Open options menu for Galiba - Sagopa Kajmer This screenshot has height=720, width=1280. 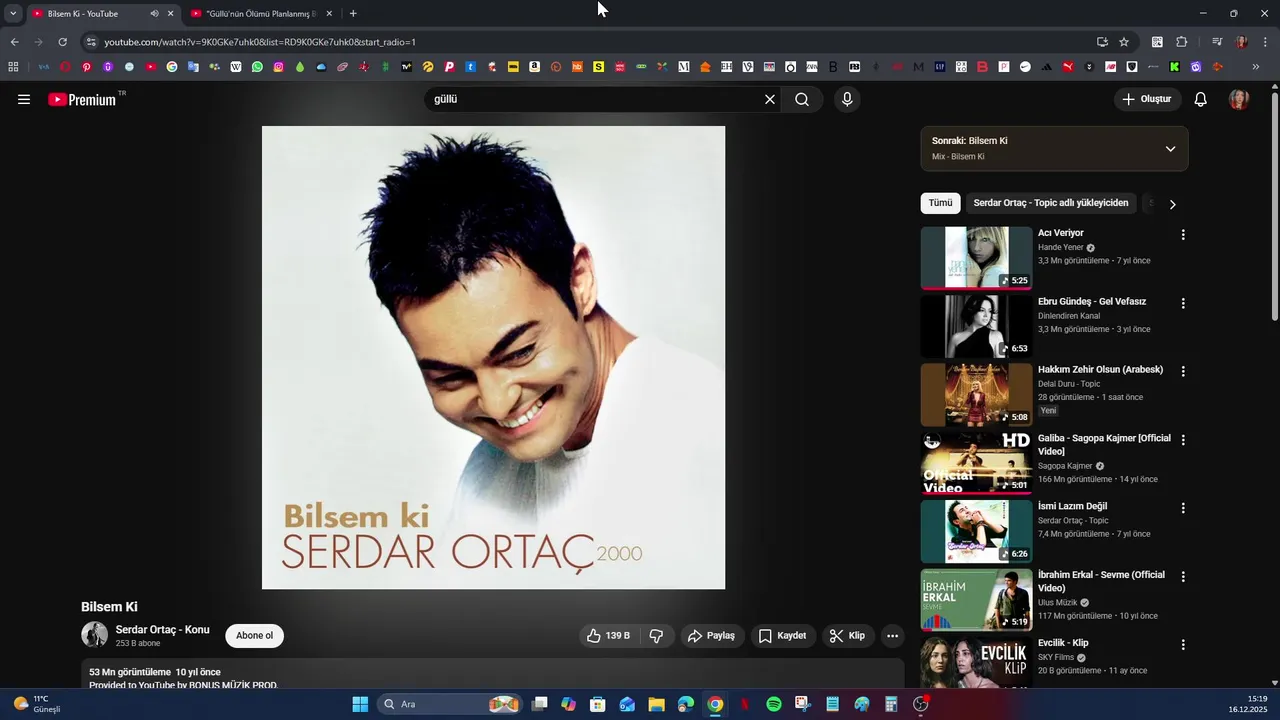1183,440
